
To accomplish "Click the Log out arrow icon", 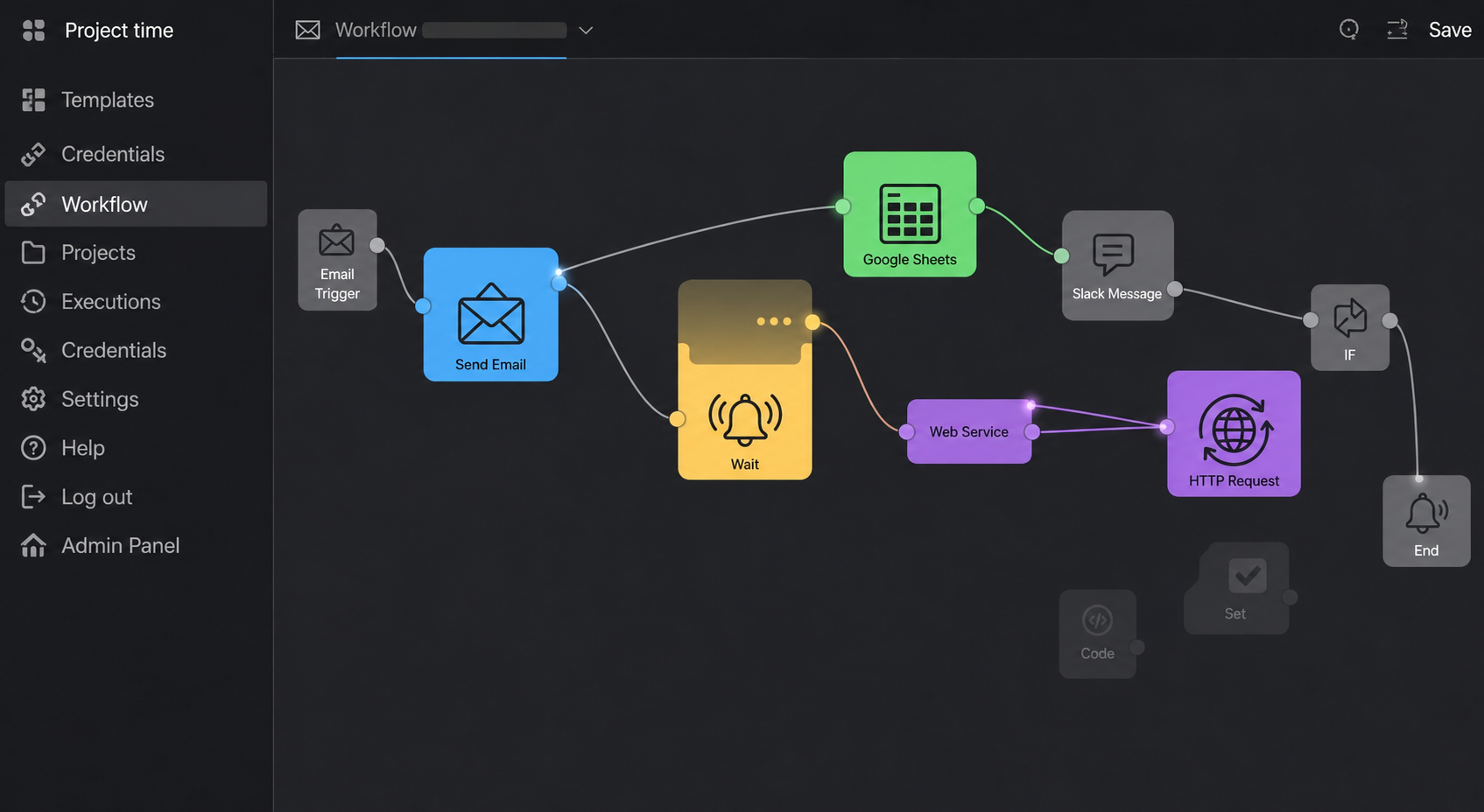I will (33, 497).
